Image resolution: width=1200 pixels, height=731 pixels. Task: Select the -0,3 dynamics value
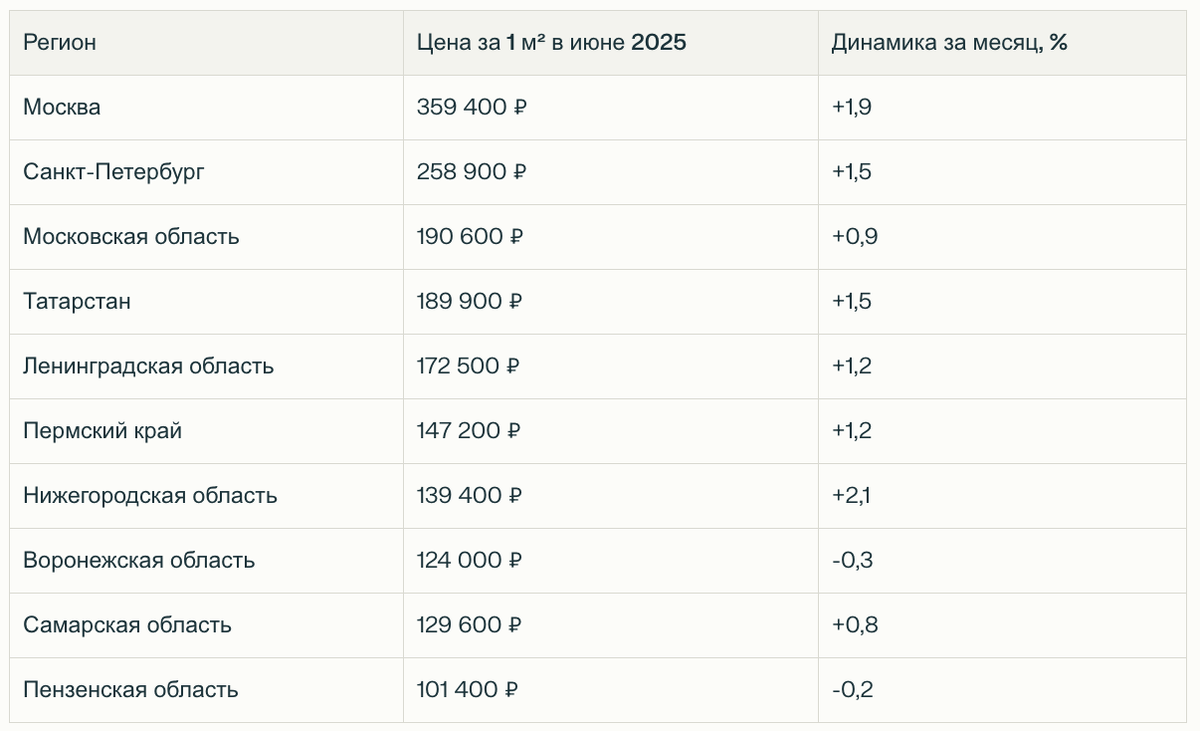[x=852, y=560]
